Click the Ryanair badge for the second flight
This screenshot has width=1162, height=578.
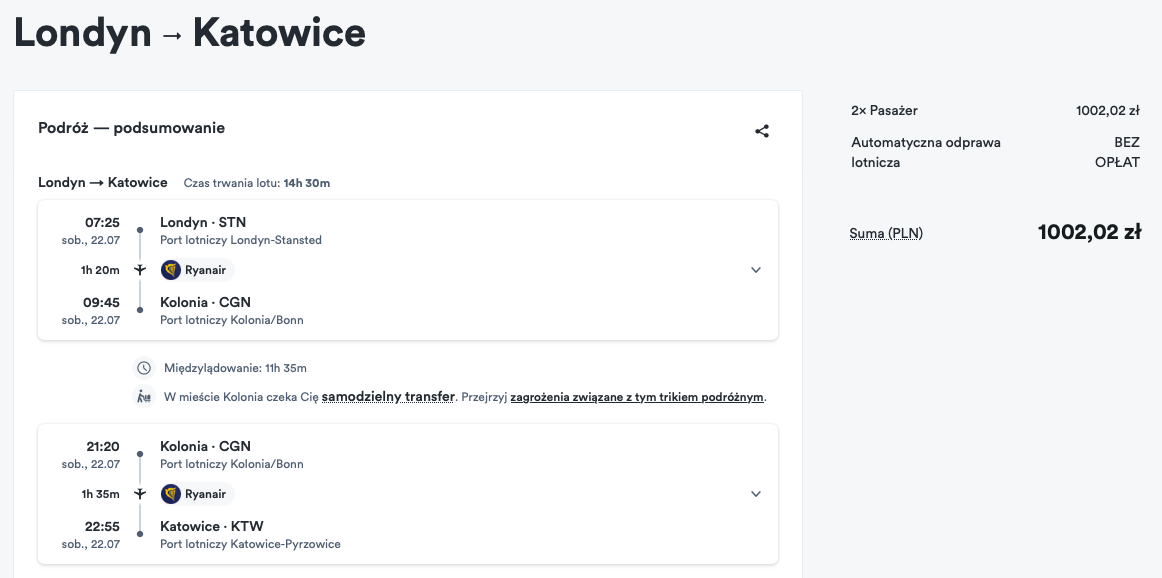(x=196, y=494)
